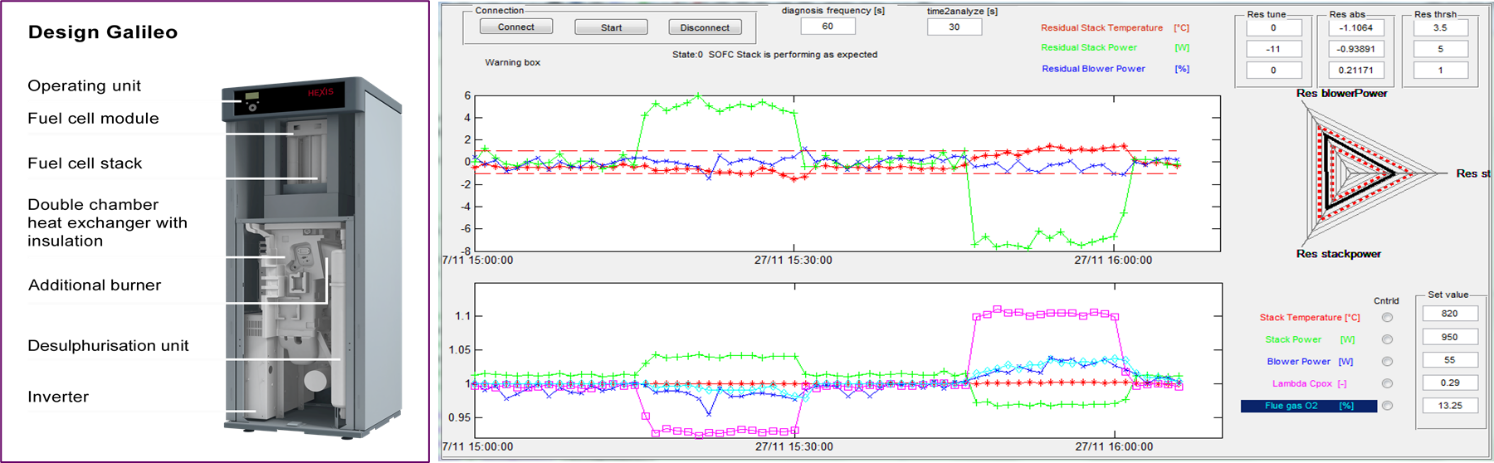
Task: Click the Connect button
Action: [516, 27]
